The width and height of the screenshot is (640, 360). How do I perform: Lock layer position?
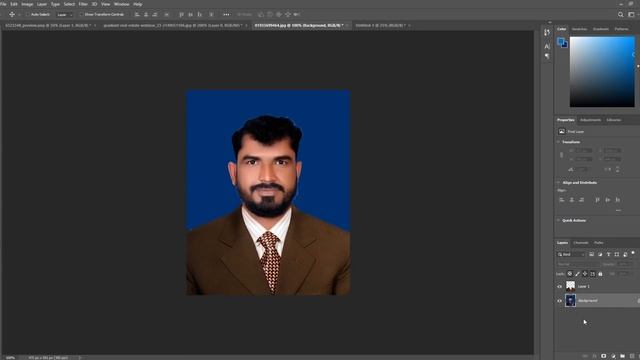[x=585, y=274]
